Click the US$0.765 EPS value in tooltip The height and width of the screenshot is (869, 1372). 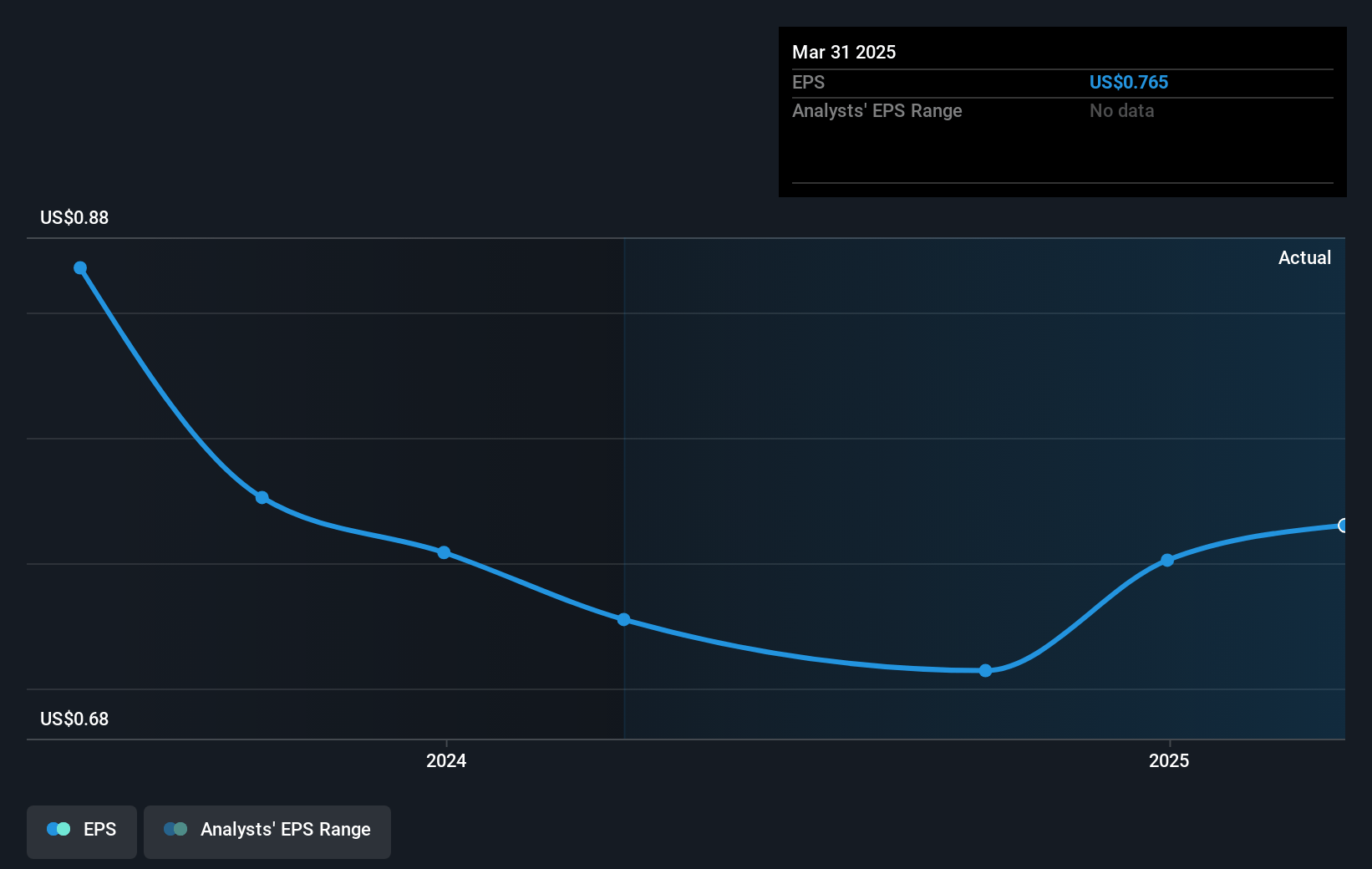[x=1129, y=82]
